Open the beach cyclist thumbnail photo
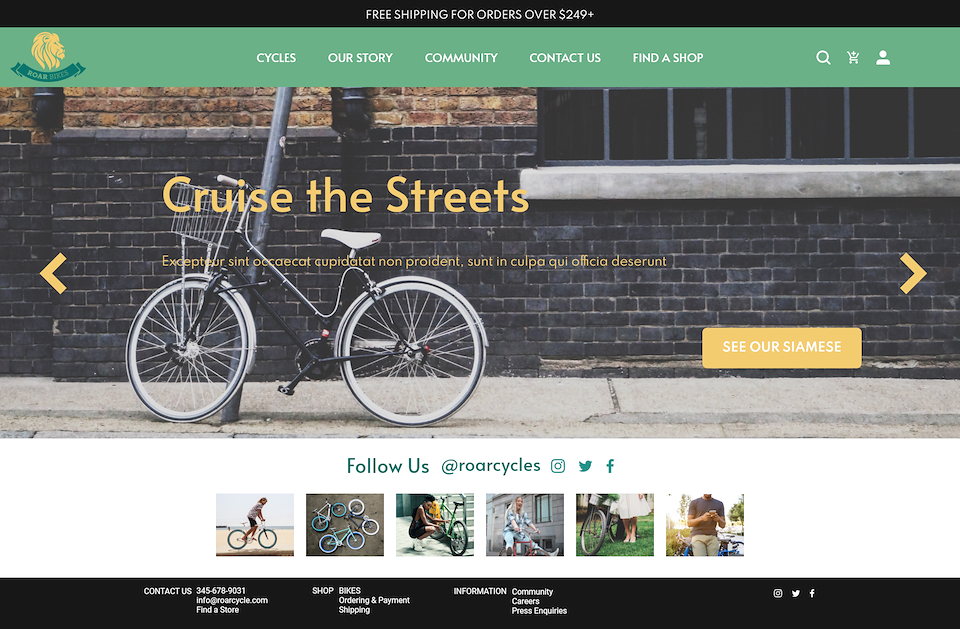 click(x=255, y=525)
